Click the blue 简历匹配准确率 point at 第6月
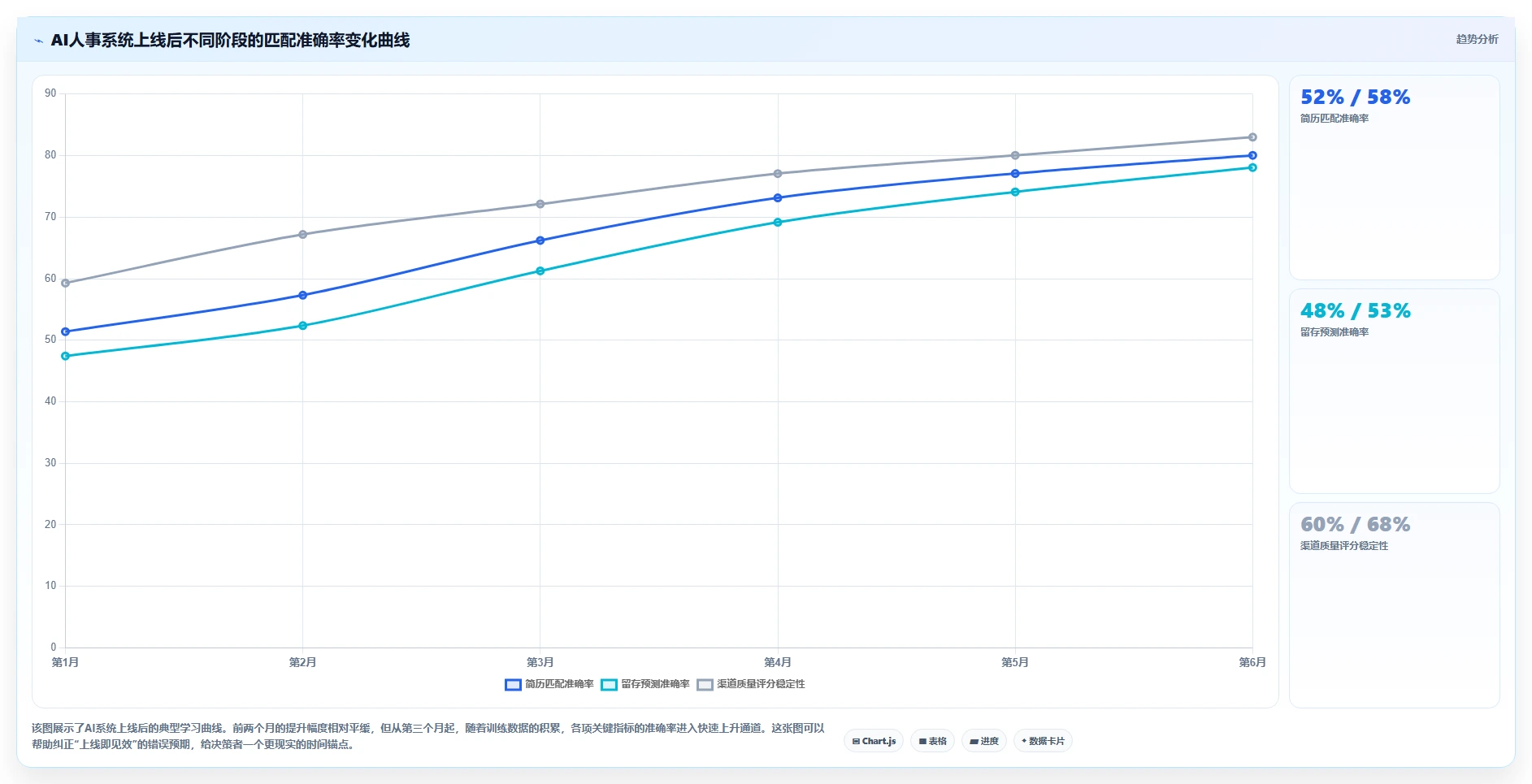The image size is (1532, 784). coord(1252,155)
